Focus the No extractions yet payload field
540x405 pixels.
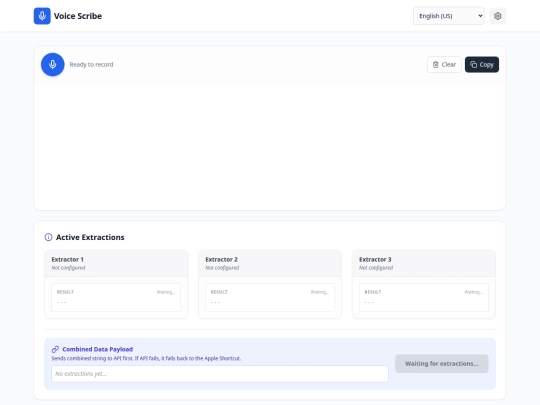pyautogui.click(x=220, y=374)
